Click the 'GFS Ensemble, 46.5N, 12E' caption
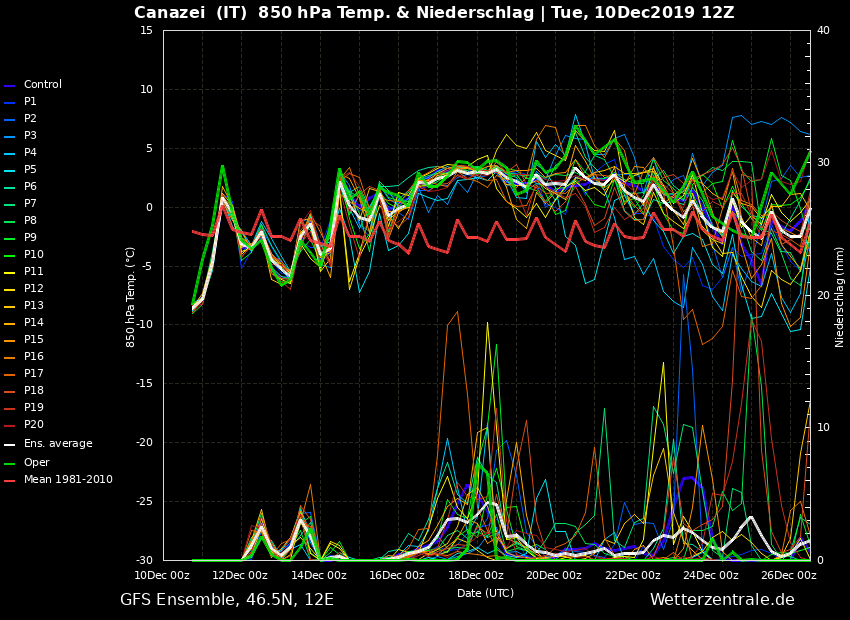This screenshot has height=620, width=850. [x=227, y=600]
